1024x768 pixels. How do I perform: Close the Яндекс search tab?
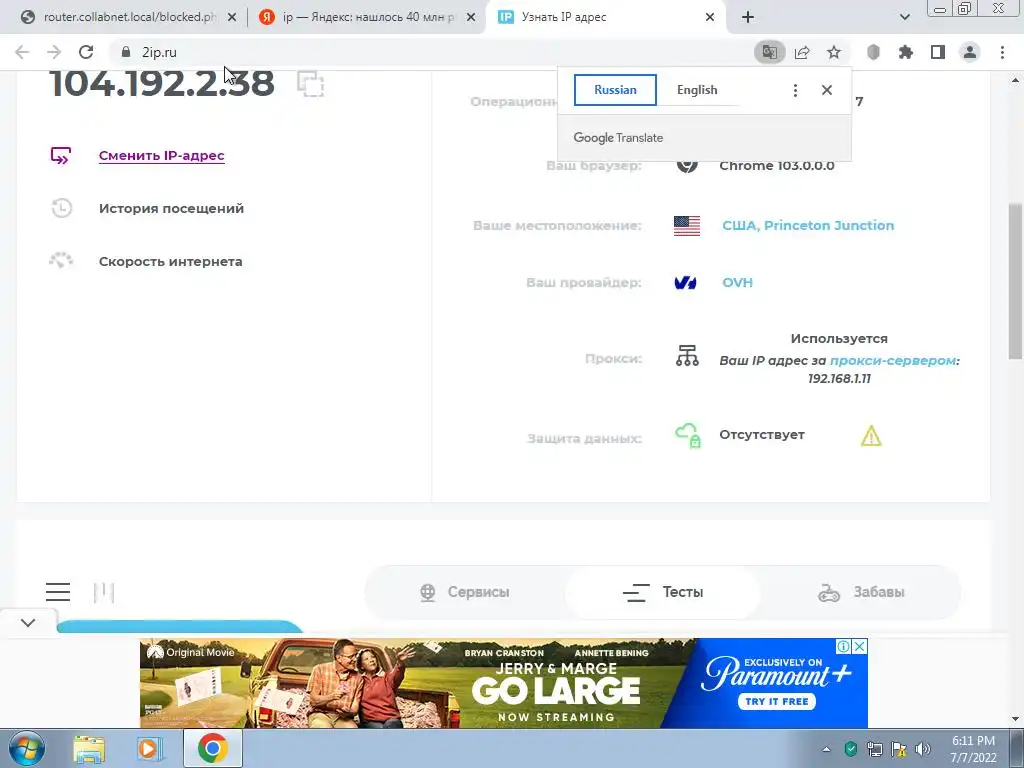[x=471, y=18]
